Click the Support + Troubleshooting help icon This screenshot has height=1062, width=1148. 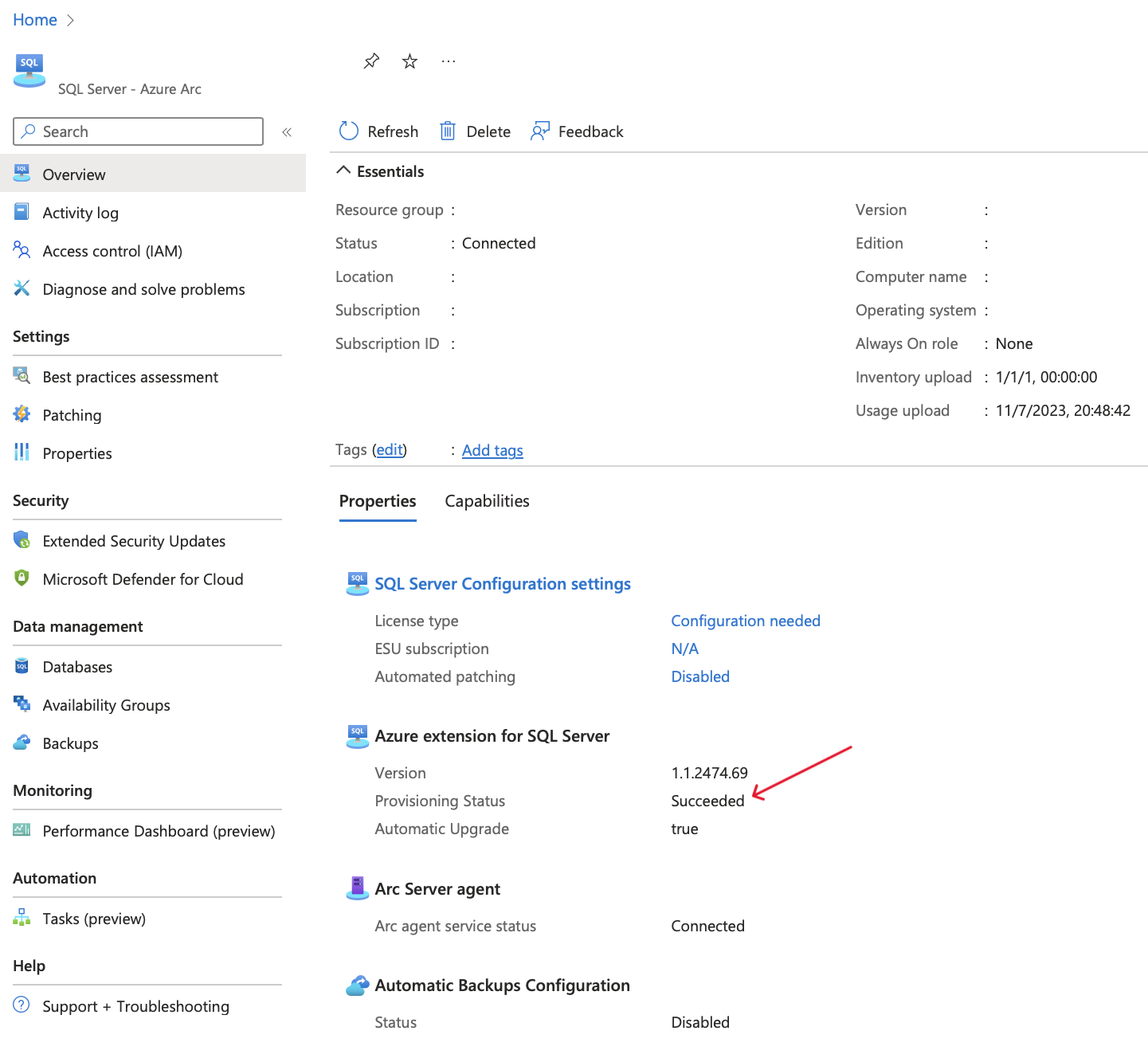(x=22, y=1005)
